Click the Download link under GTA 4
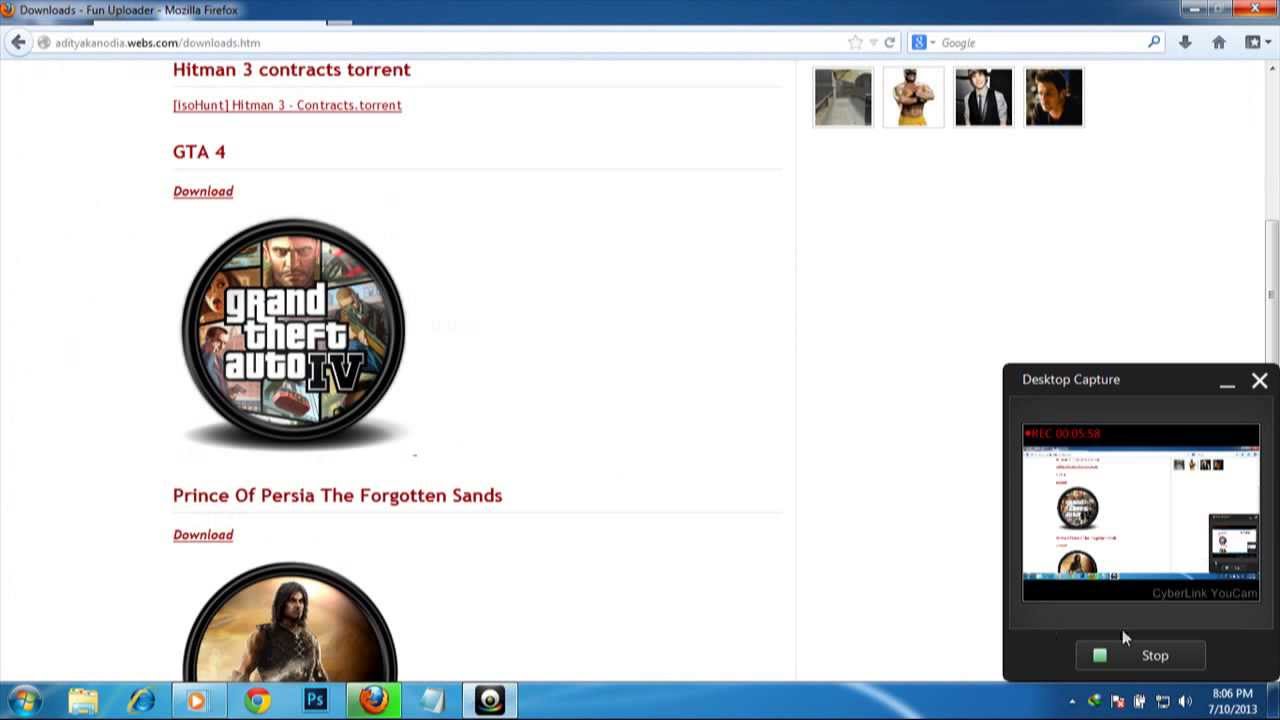This screenshot has width=1280, height=720. pyautogui.click(x=203, y=191)
